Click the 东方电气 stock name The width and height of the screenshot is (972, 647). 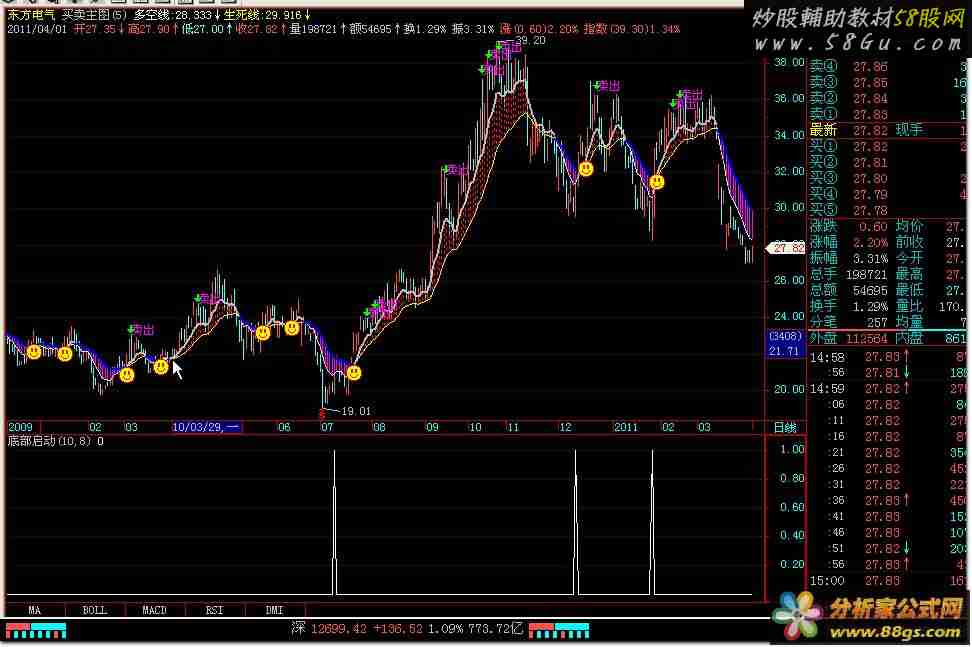(32, 14)
